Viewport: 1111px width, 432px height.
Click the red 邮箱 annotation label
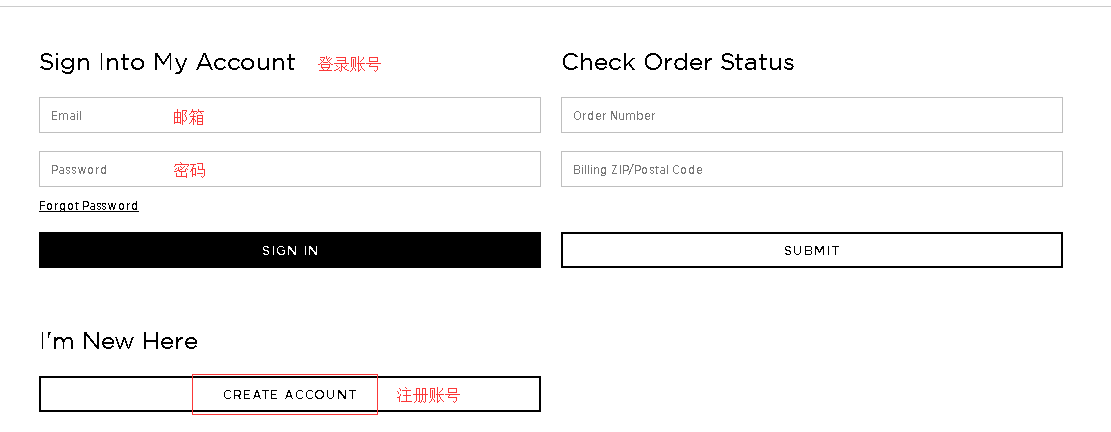click(x=189, y=117)
